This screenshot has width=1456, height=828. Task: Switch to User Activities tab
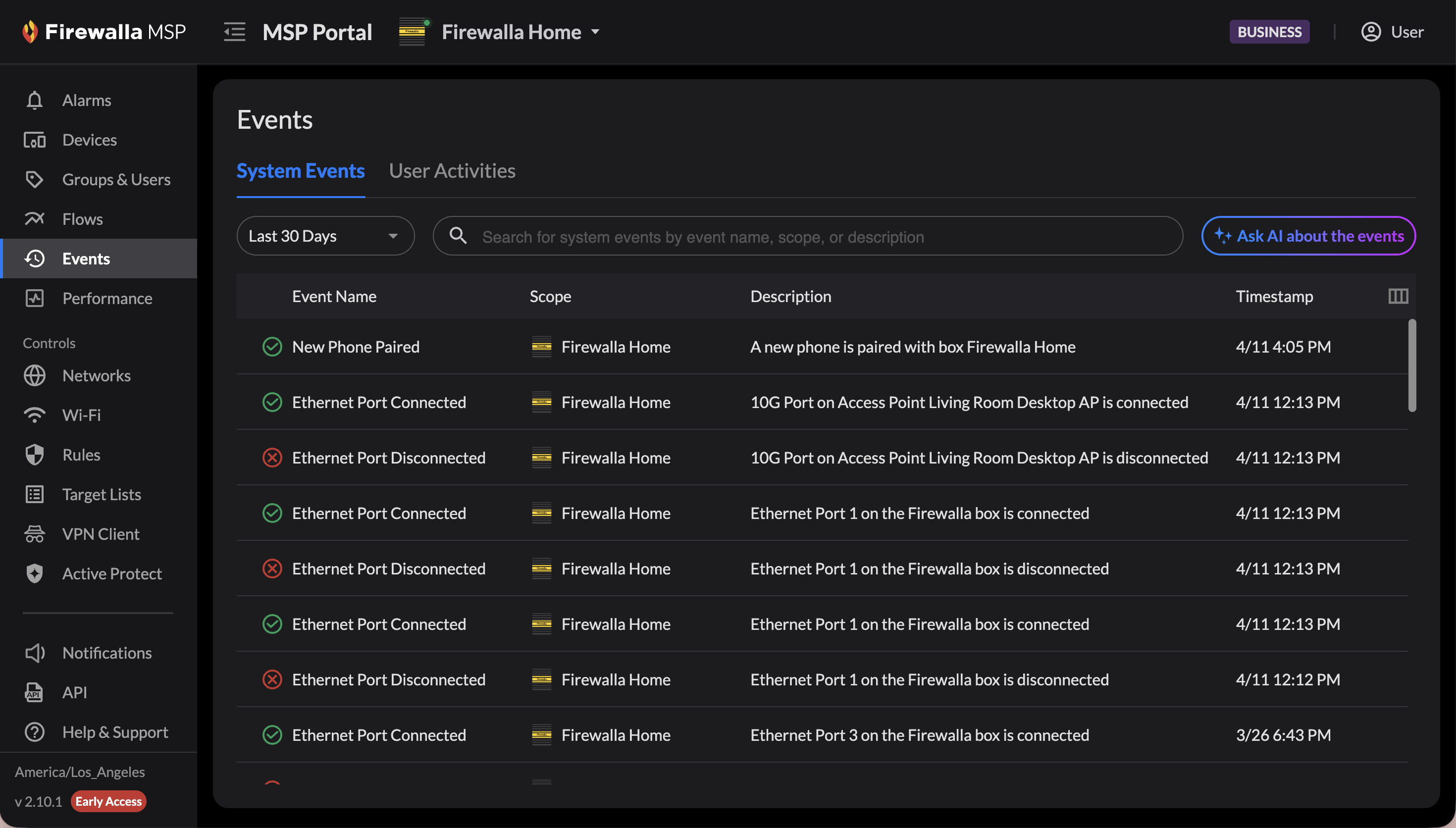(x=452, y=171)
